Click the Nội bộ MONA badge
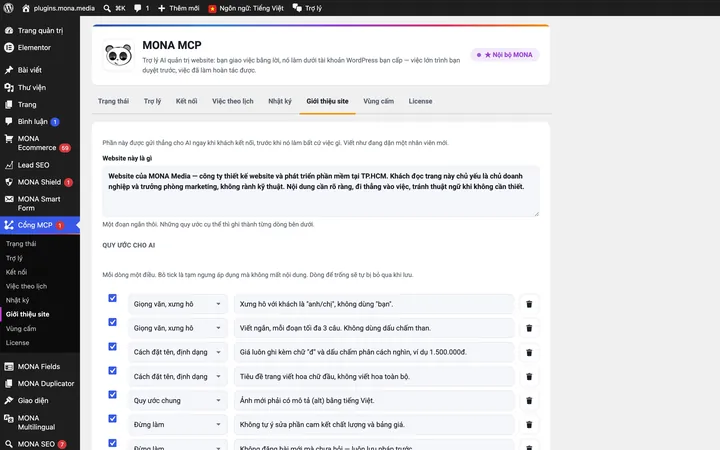Viewport: 720px width, 450px height. point(505,55)
